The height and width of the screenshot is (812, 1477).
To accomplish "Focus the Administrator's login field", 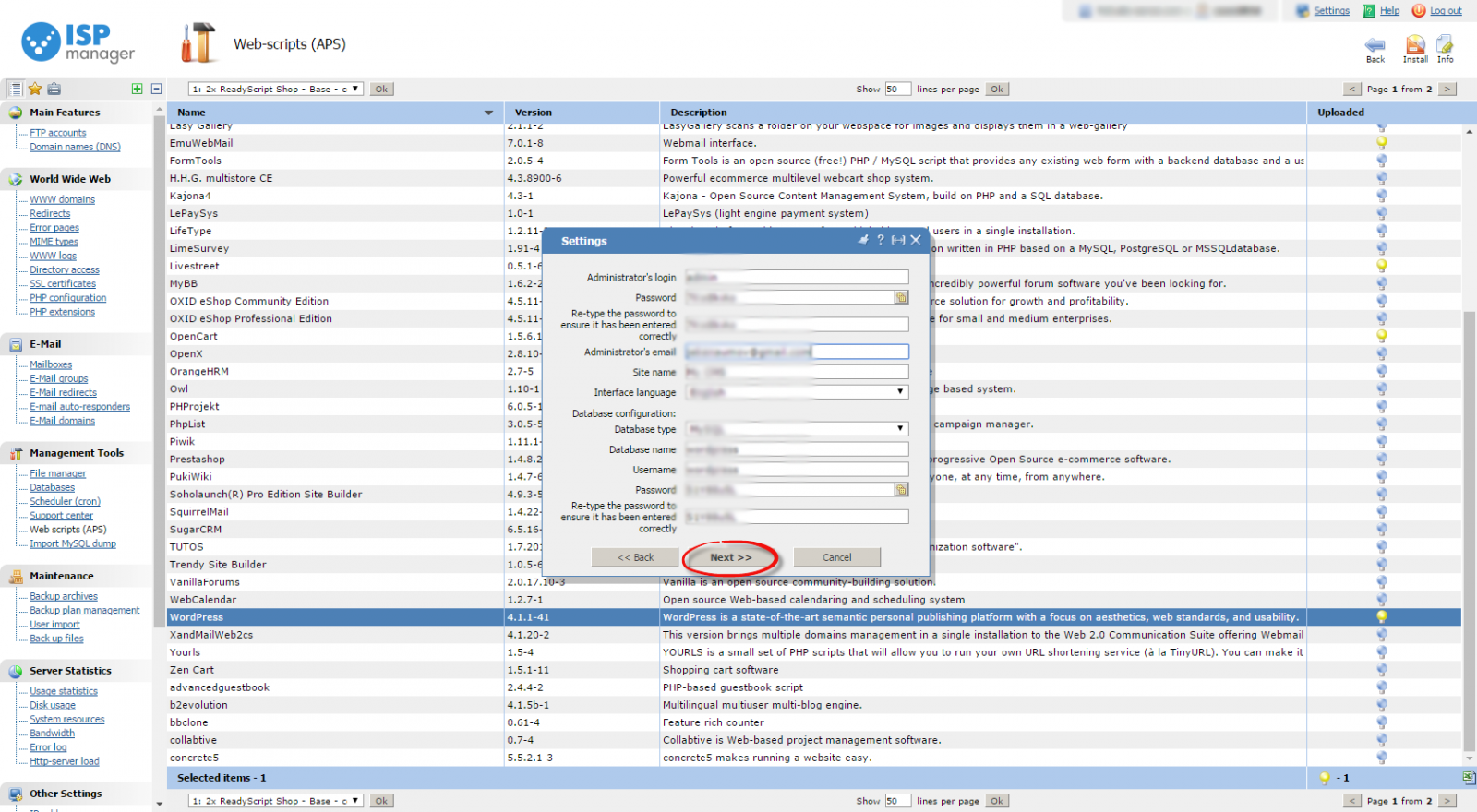I will [797, 277].
